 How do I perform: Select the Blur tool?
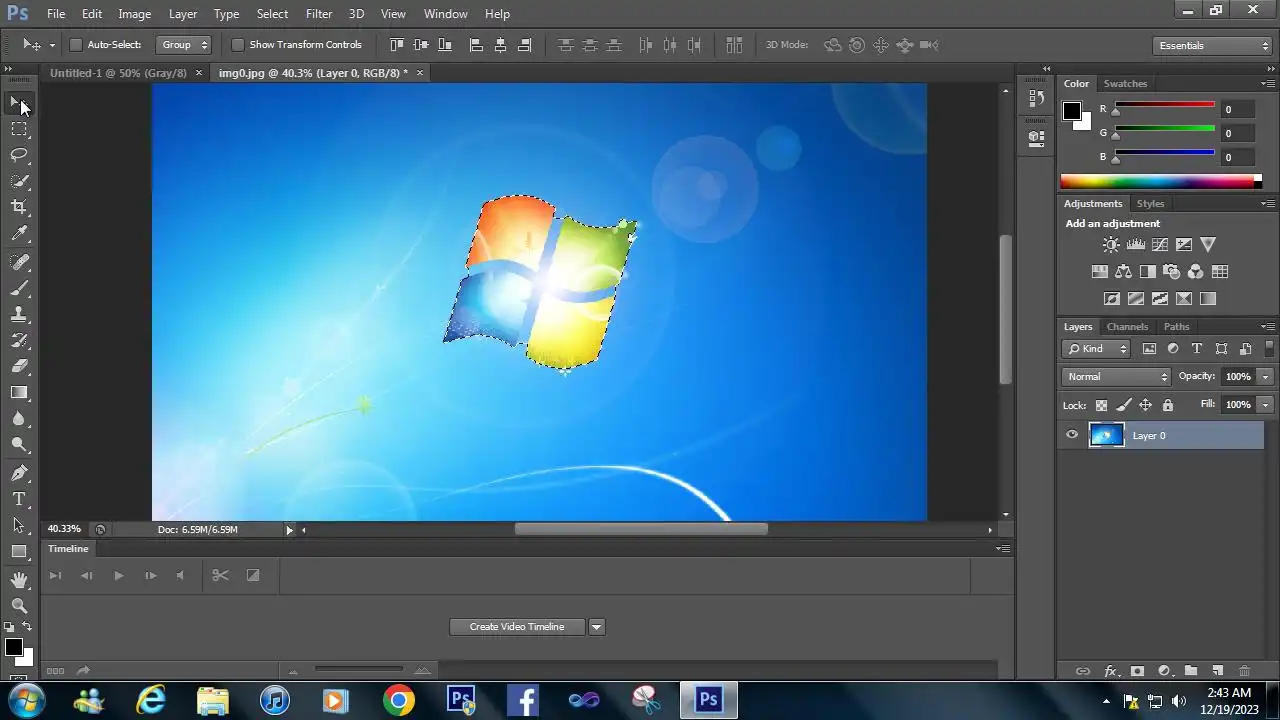point(19,419)
